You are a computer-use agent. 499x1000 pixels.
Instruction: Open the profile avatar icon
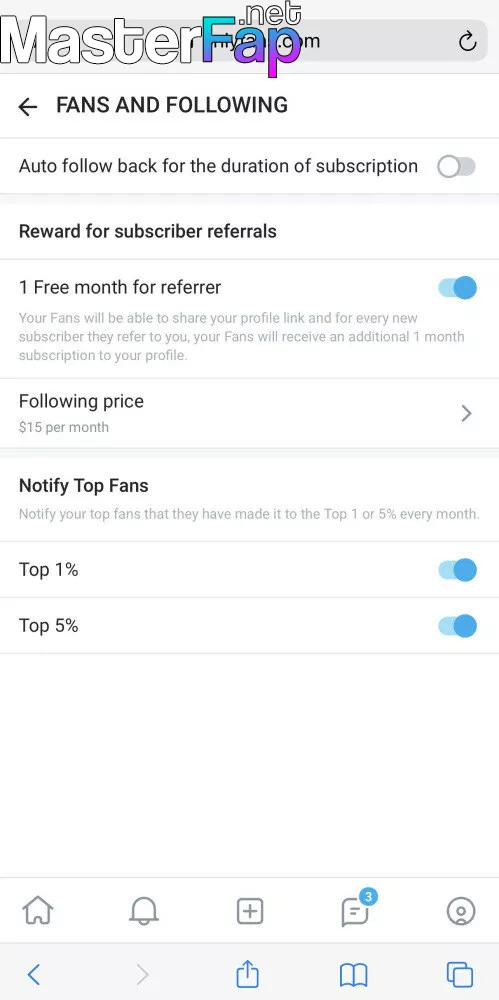click(461, 911)
